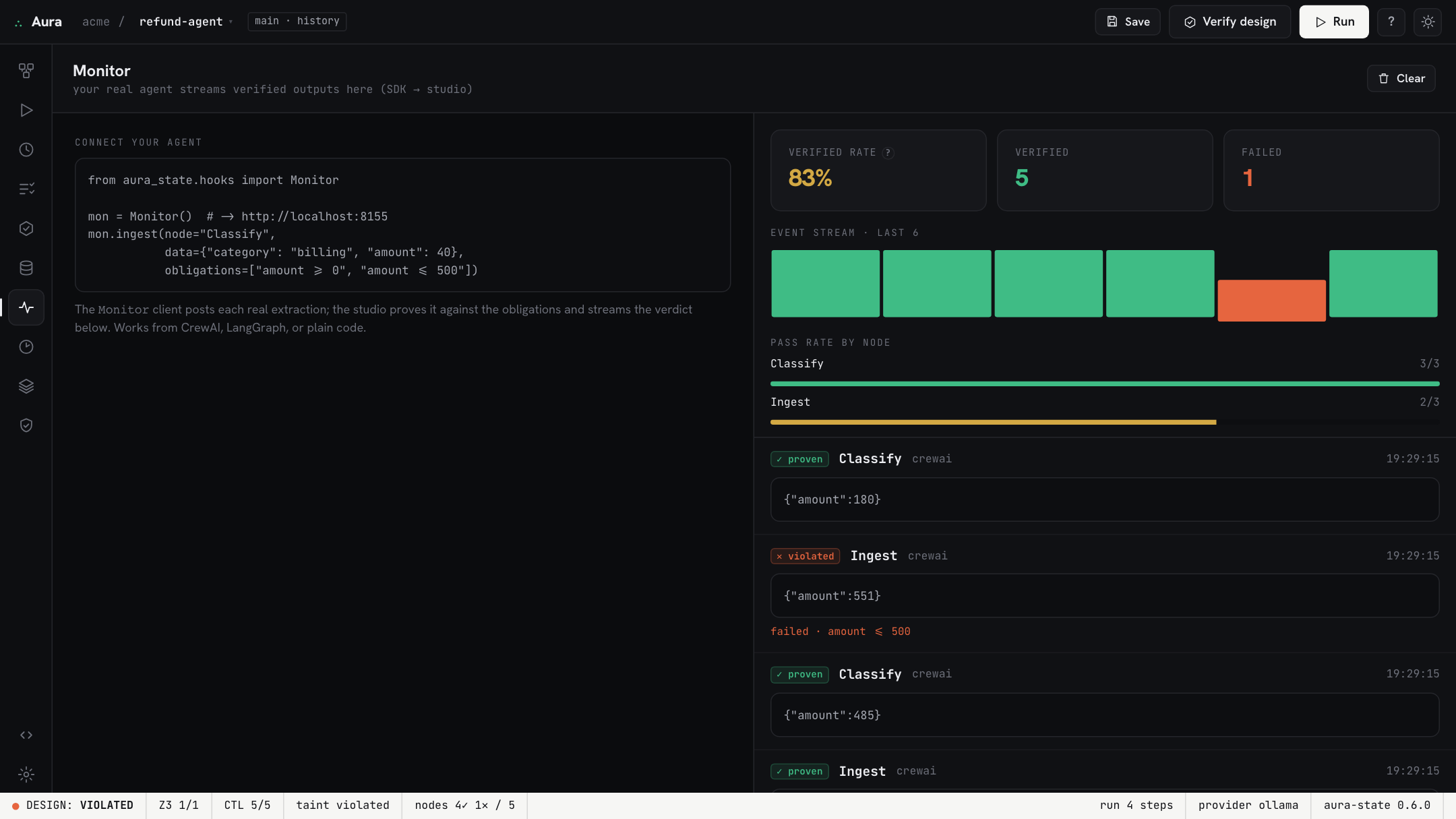Open the history clock sidebar icon
The height and width of the screenshot is (819, 1456).
(x=26, y=150)
